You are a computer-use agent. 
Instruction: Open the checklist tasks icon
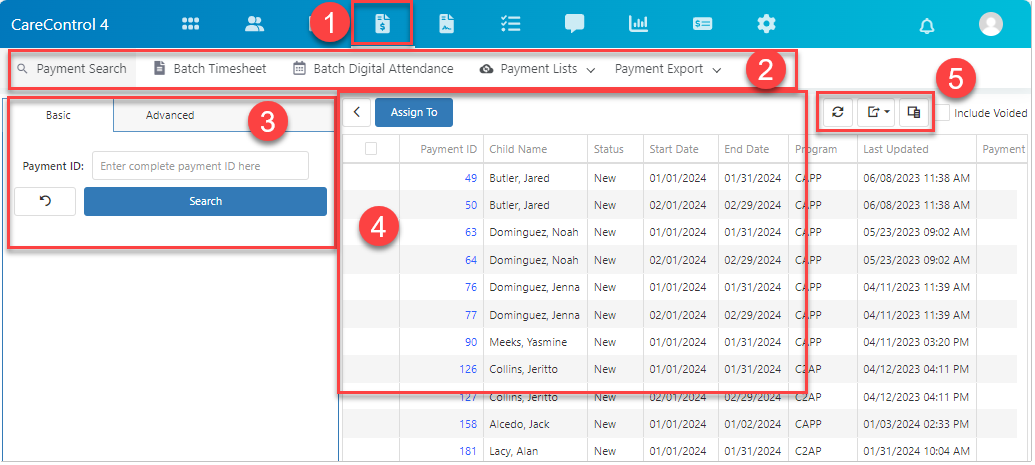pyautogui.click(x=510, y=24)
